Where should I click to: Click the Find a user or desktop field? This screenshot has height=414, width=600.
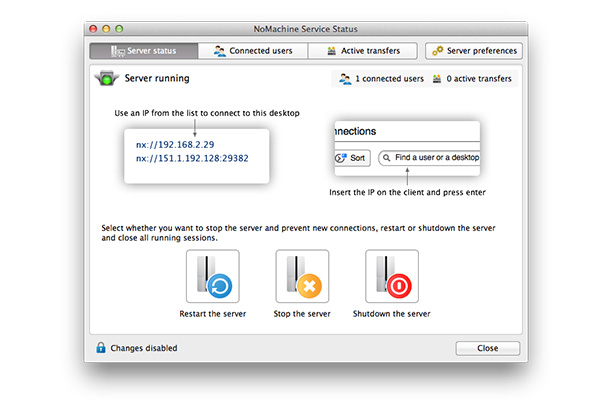pyautogui.click(x=430, y=158)
